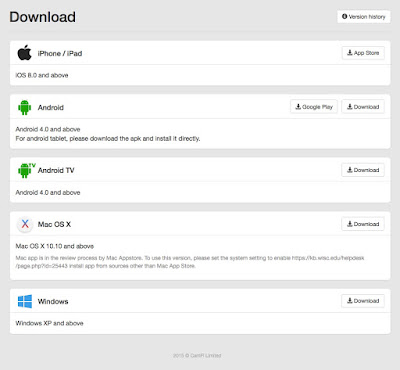Click the Apple logo icon
The height and width of the screenshot is (370, 400).
(24, 53)
